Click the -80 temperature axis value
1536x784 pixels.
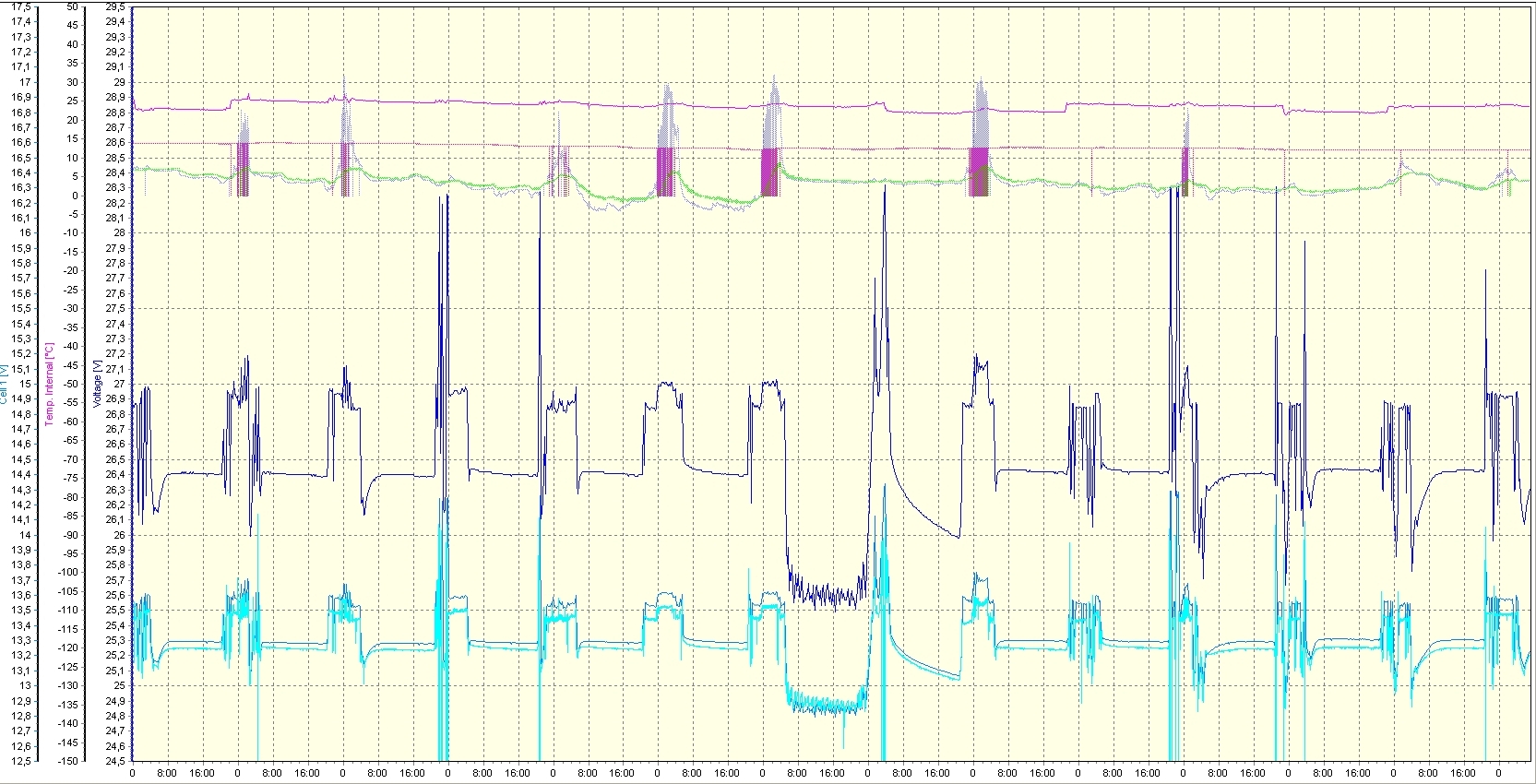pyautogui.click(x=71, y=497)
